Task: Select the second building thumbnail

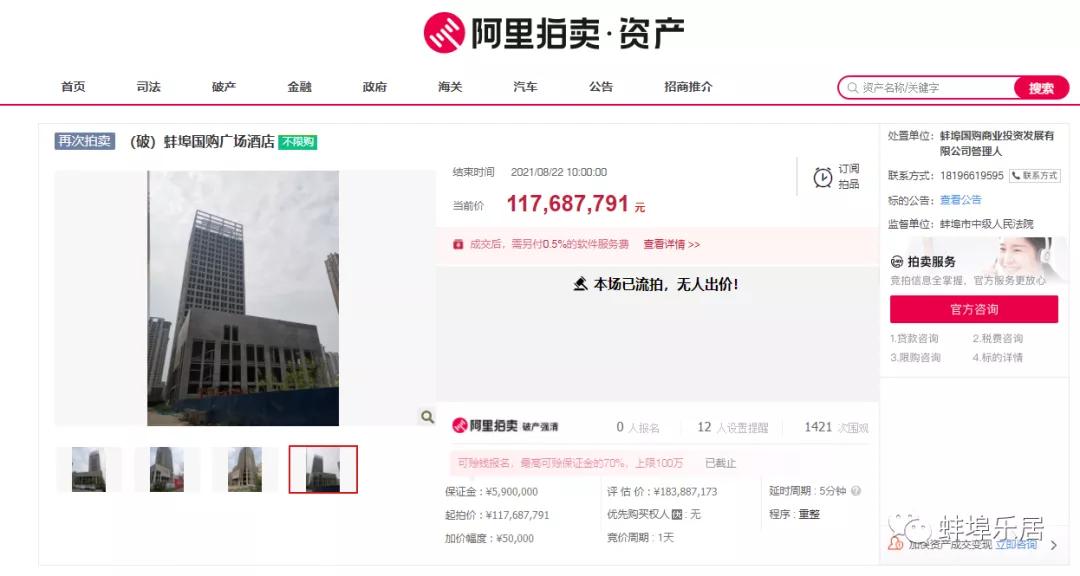Action: tap(167, 469)
